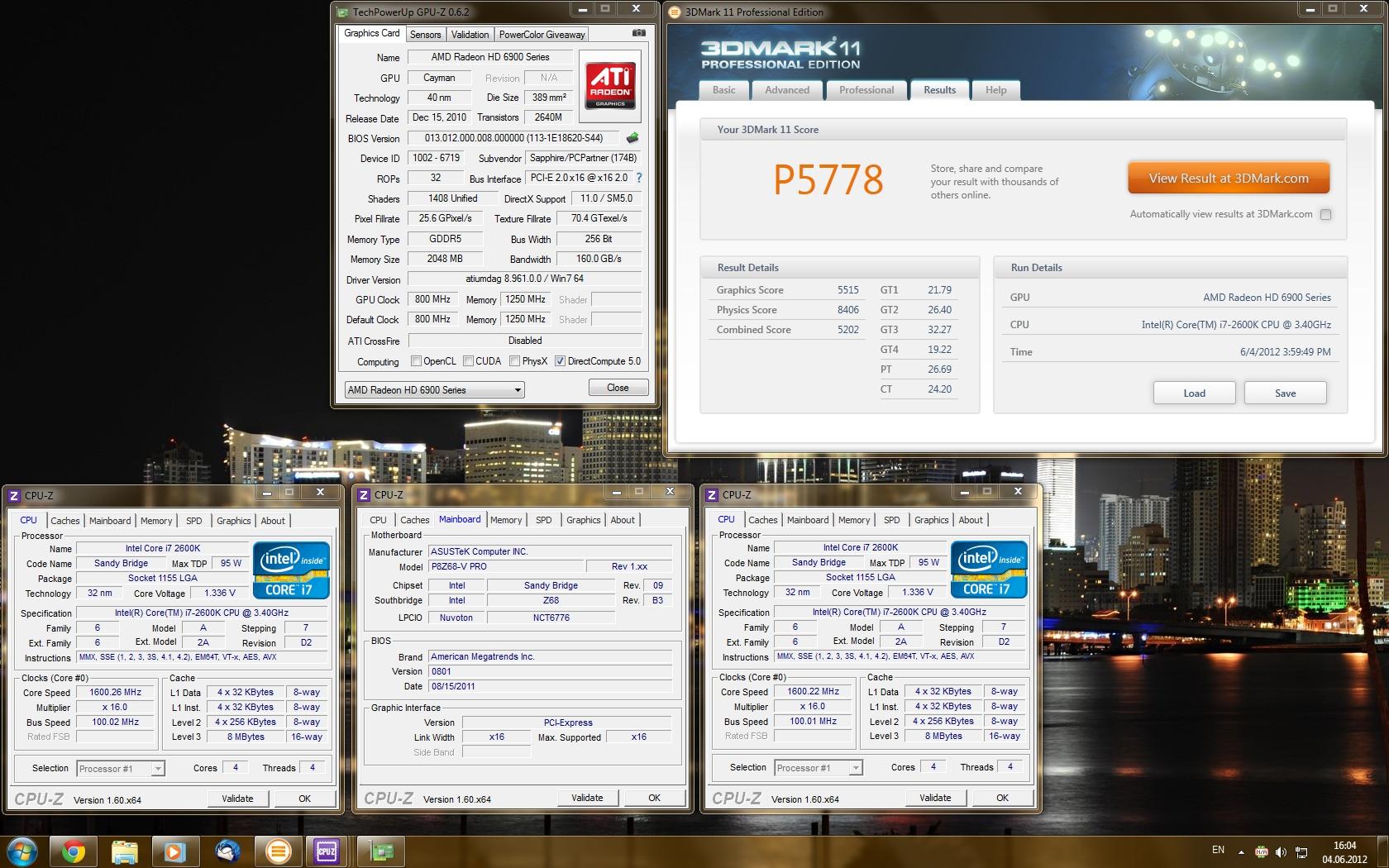The image size is (1389, 868).
Task: Click OK in the middle CPU-Z window
Action: 654,798
